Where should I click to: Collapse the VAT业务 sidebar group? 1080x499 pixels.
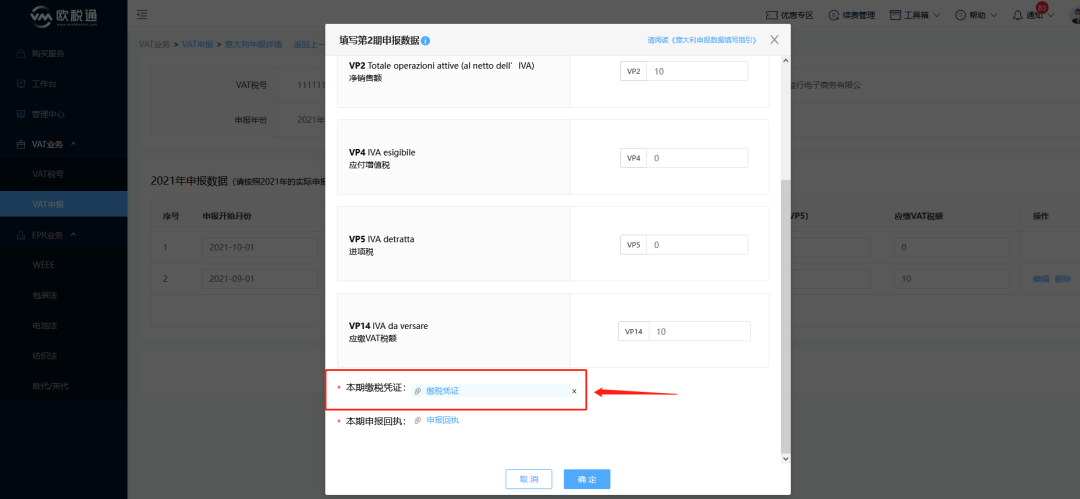[72, 144]
